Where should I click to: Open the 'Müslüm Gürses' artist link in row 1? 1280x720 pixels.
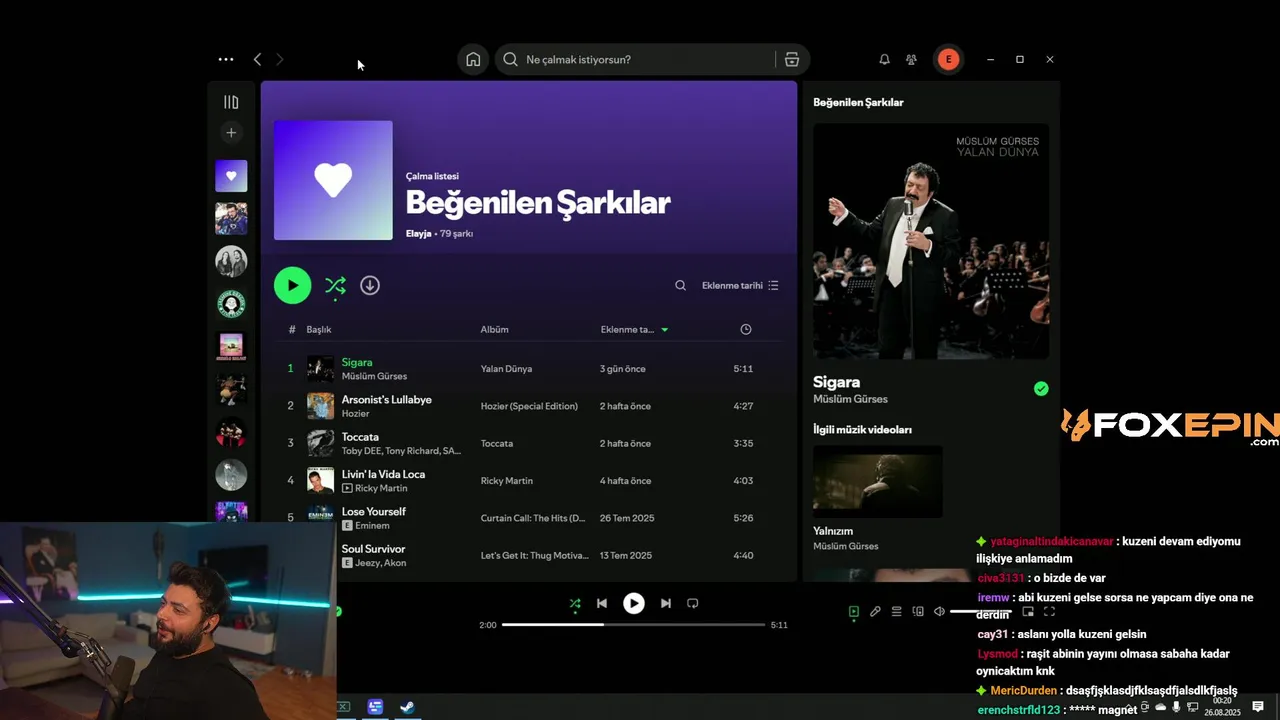pos(374,377)
